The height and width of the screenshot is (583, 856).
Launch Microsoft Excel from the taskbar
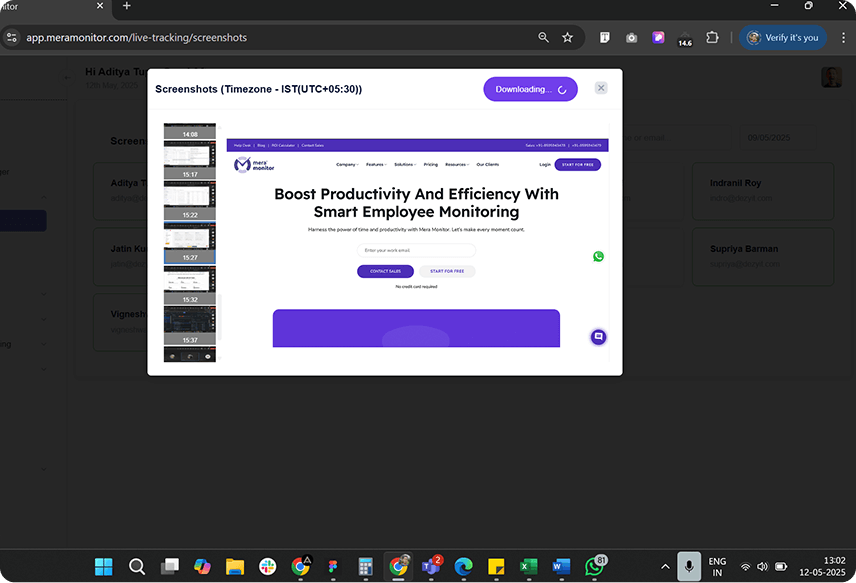click(x=529, y=566)
